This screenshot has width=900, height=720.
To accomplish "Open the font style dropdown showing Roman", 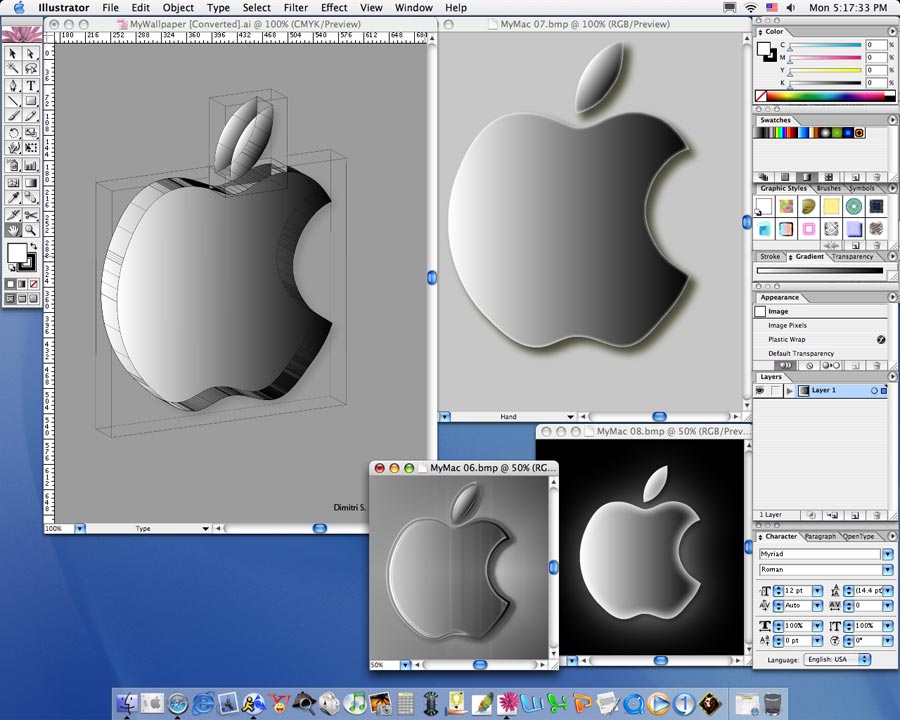I will [x=888, y=570].
